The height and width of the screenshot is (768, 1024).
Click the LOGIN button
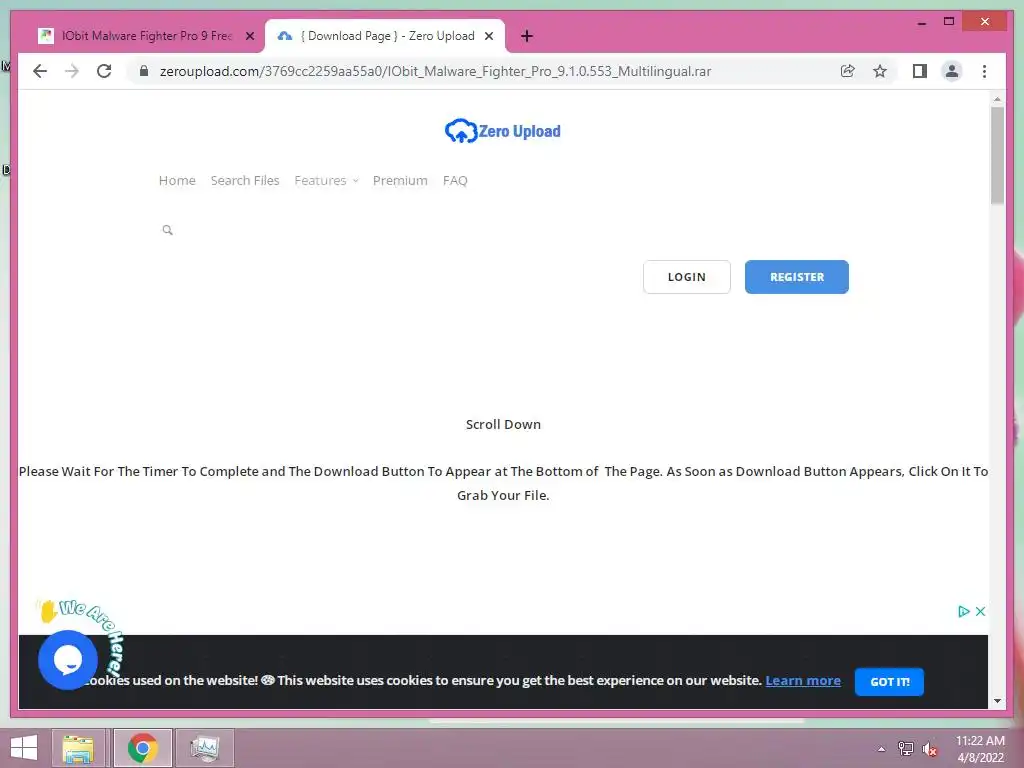tap(686, 277)
